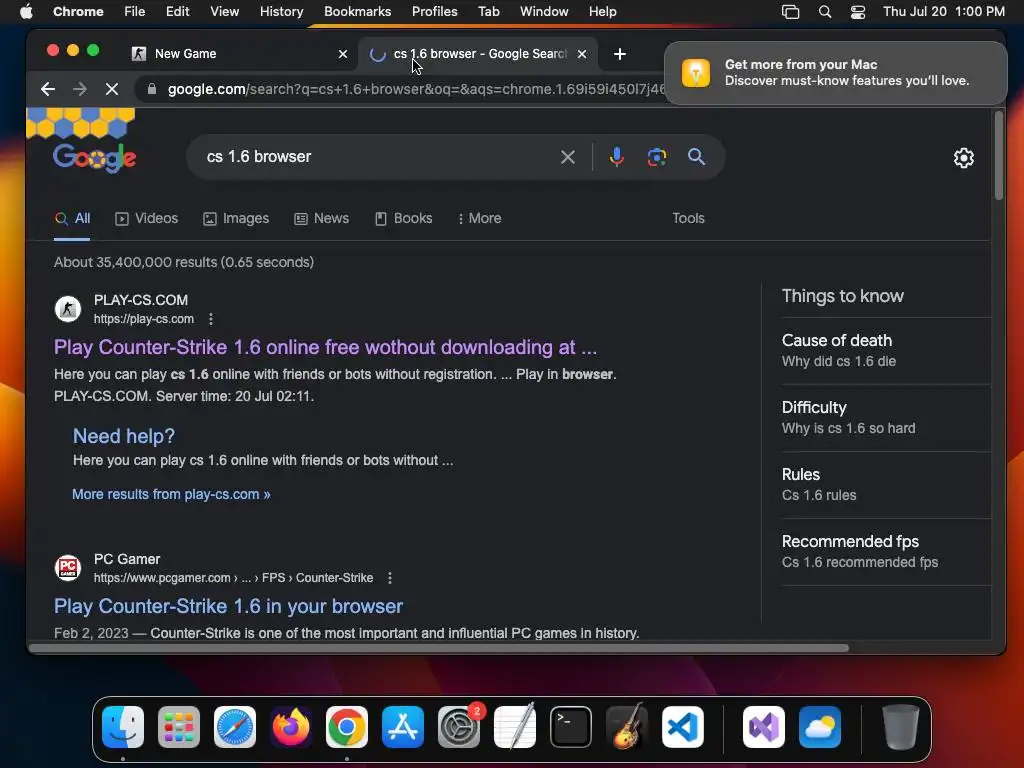Screen dimensions: 1024x768
Task: Open the Profiles menu
Action: click(x=434, y=12)
